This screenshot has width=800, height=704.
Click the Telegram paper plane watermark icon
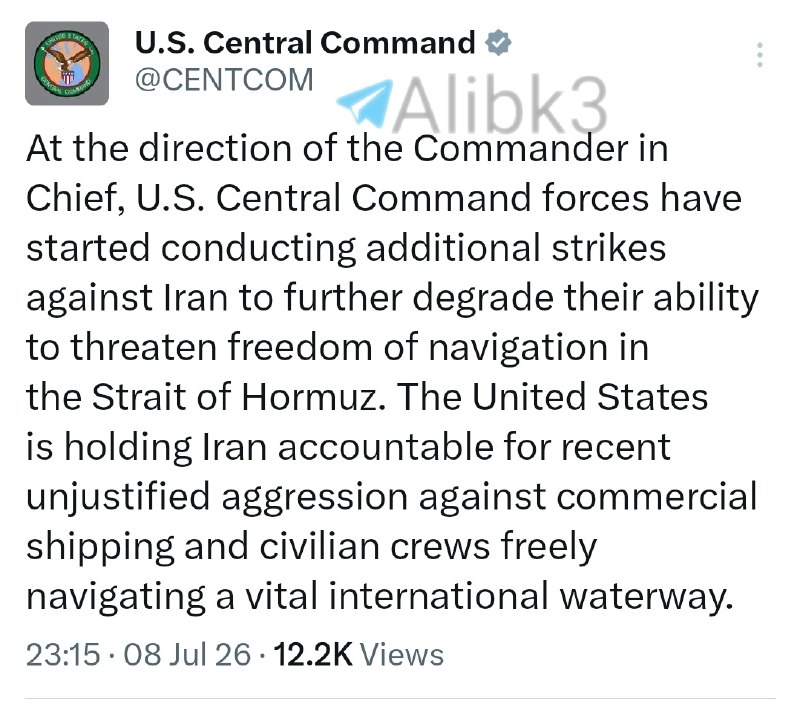pos(365,104)
